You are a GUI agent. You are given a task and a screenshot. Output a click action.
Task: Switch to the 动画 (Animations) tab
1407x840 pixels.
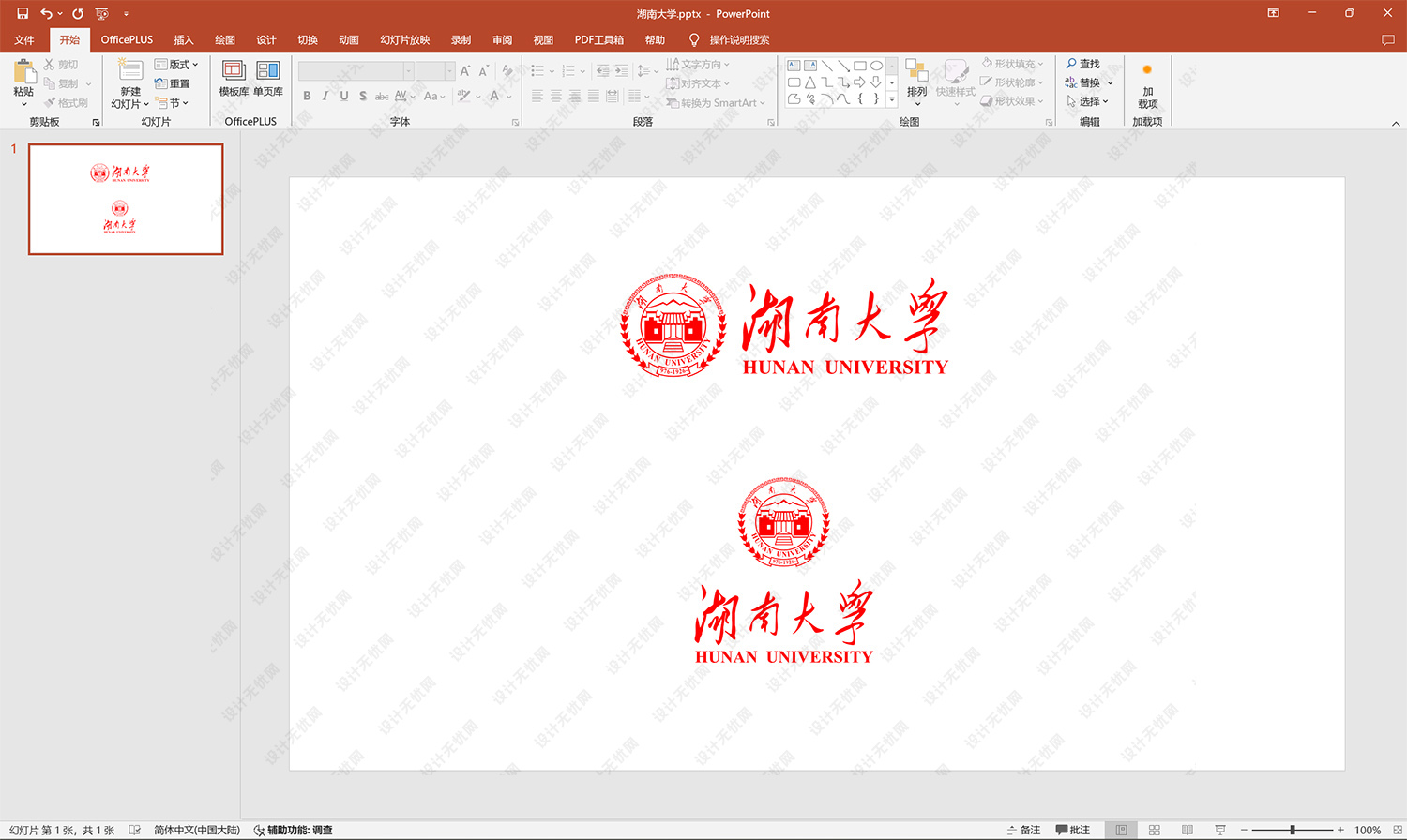(349, 40)
